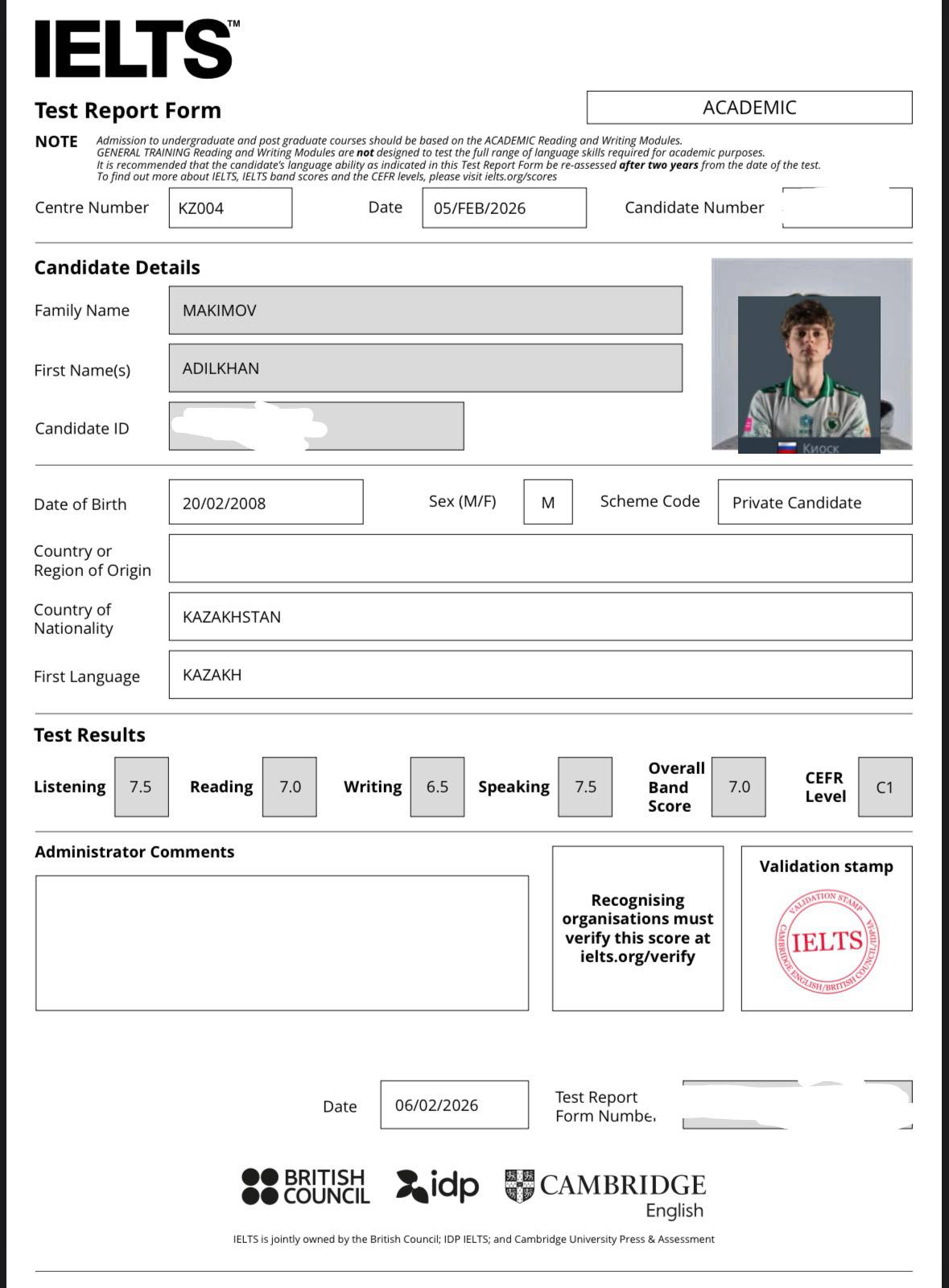Click the Candidate Details heading
Image resolution: width=949 pixels, height=1288 pixels.
118,267
